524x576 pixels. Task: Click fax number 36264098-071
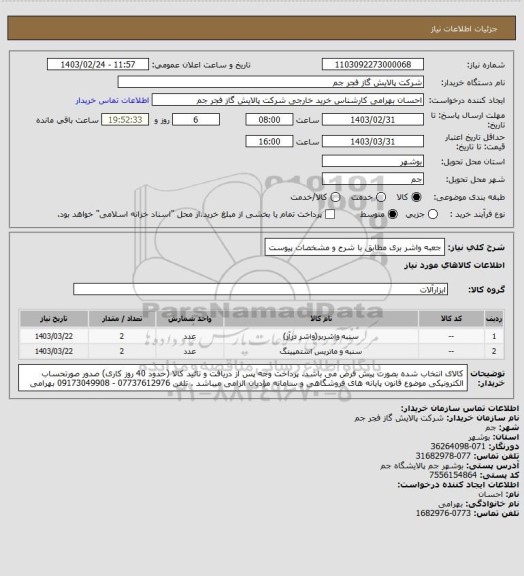coord(458,446)
